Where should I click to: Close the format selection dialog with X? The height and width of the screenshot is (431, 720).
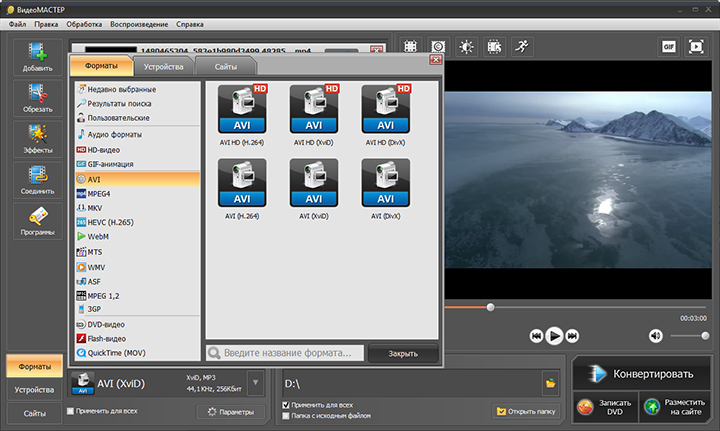pos(436,60)
